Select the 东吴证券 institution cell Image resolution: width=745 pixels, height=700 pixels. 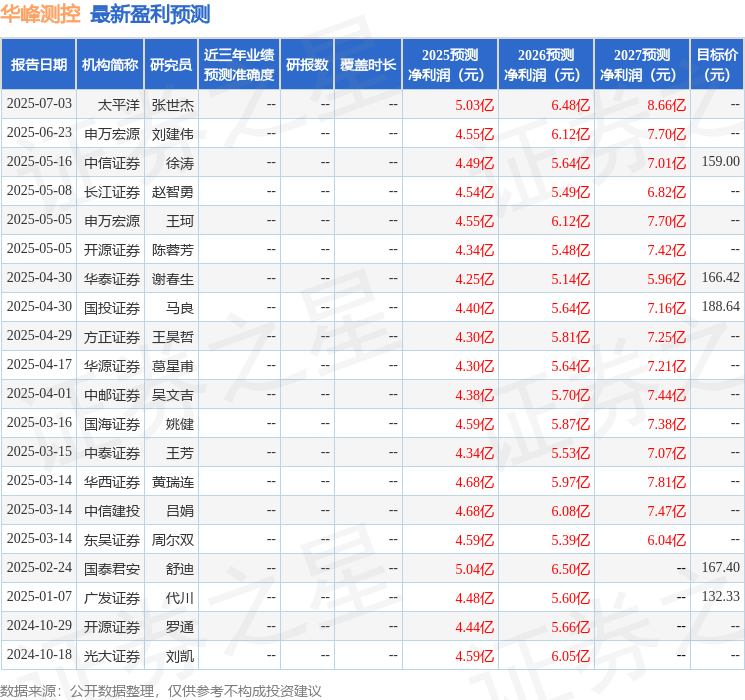point(112,540)
